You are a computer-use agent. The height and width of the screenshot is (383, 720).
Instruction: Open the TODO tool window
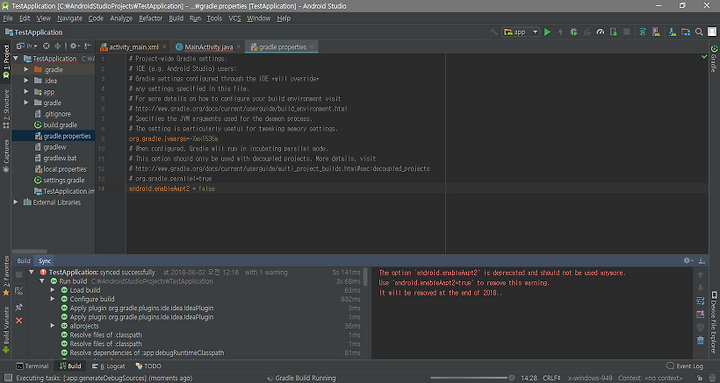[x=148, y=366]
